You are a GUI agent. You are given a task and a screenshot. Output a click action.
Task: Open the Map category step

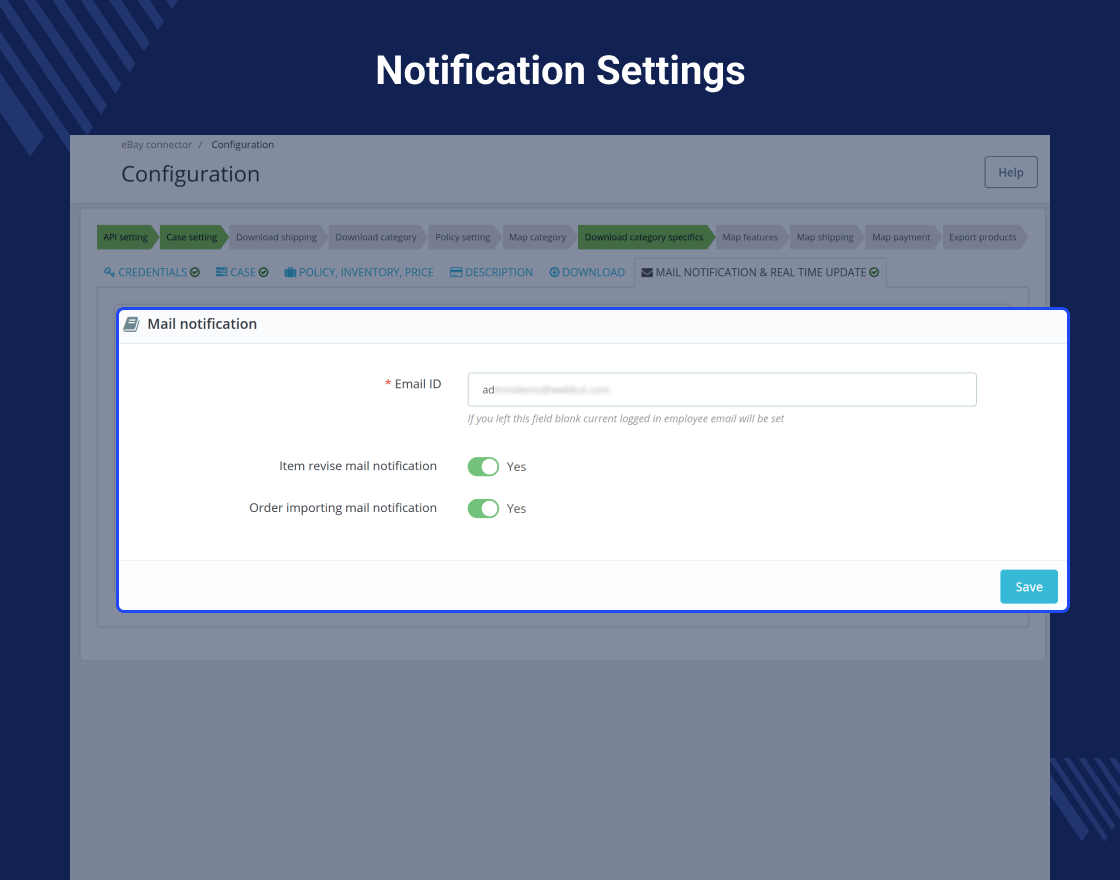[x=539, y=237]
